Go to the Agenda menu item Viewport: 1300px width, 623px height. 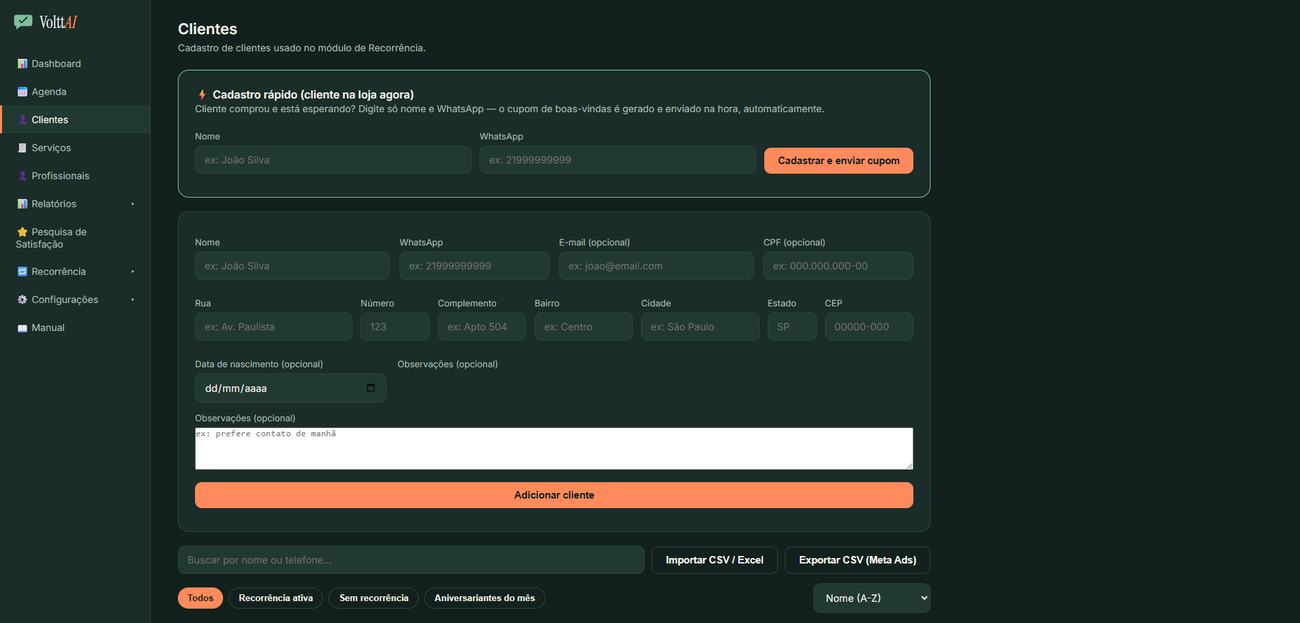75,92
